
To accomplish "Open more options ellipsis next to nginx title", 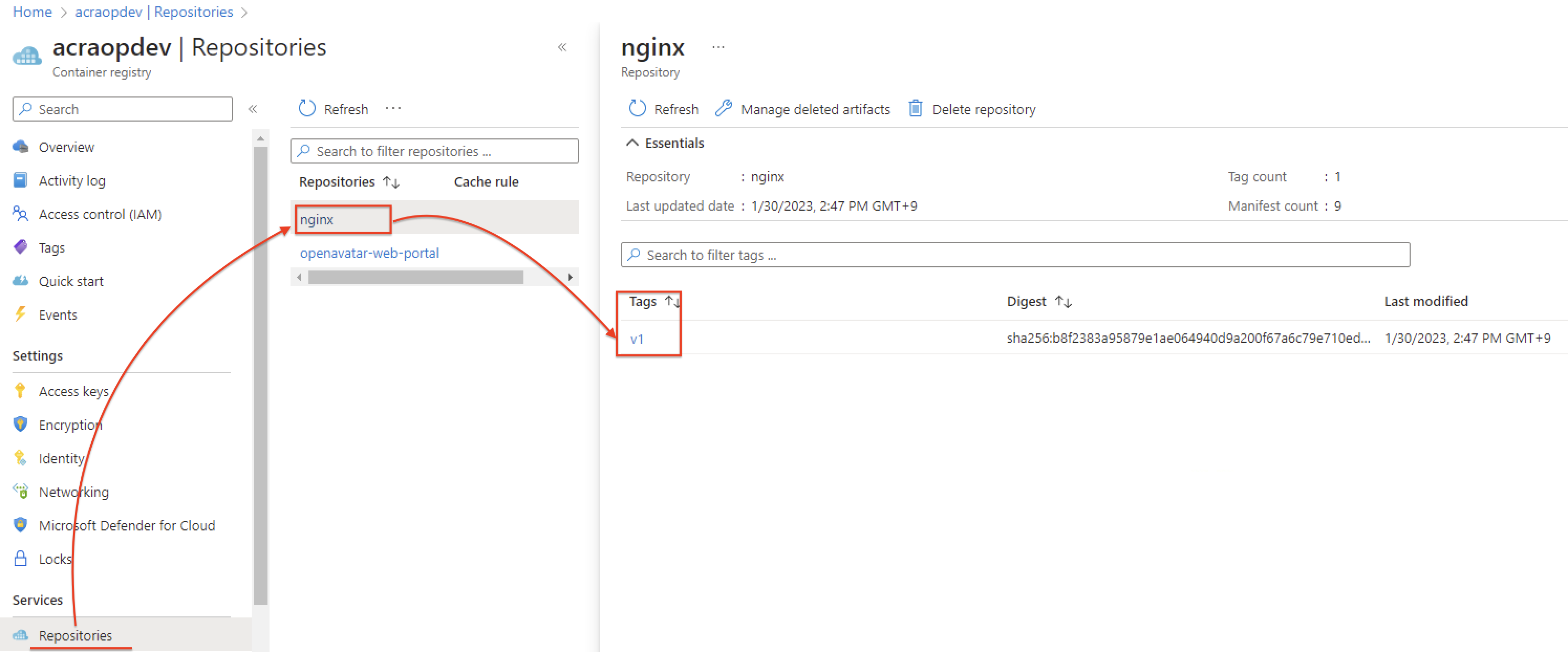I will 718,48.
